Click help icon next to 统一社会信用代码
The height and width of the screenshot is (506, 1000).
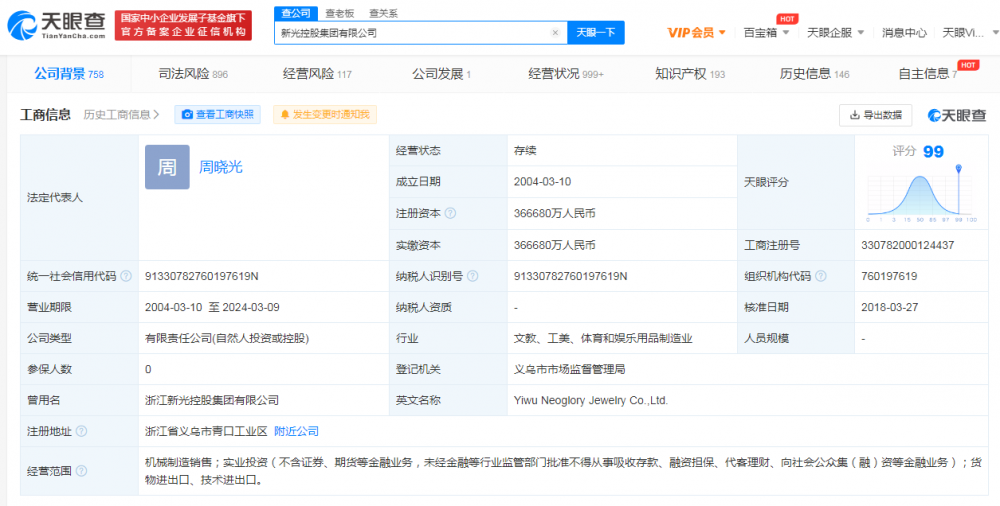coord(126,276)
